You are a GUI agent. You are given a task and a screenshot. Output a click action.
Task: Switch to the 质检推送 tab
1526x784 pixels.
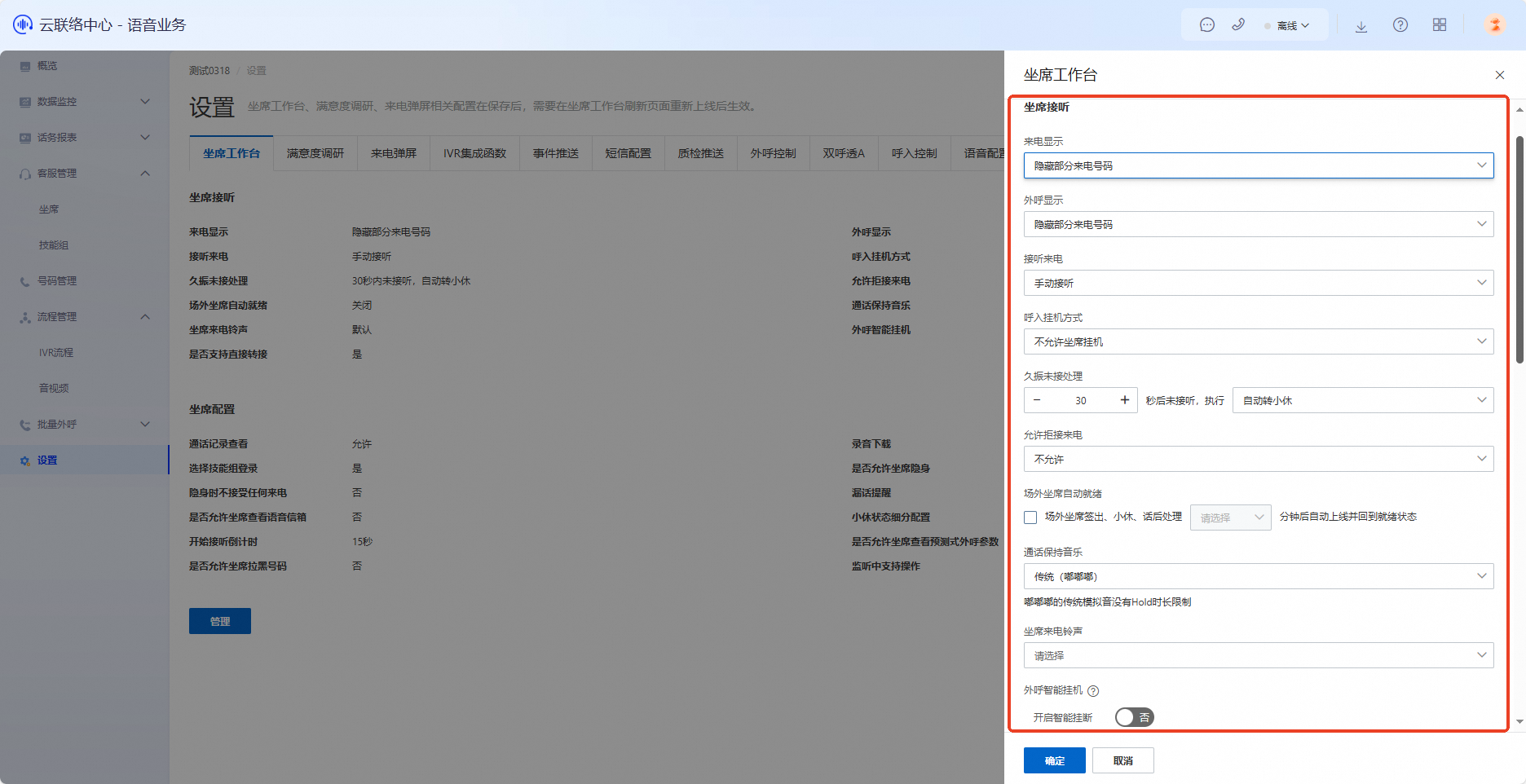tap(701, 153)
